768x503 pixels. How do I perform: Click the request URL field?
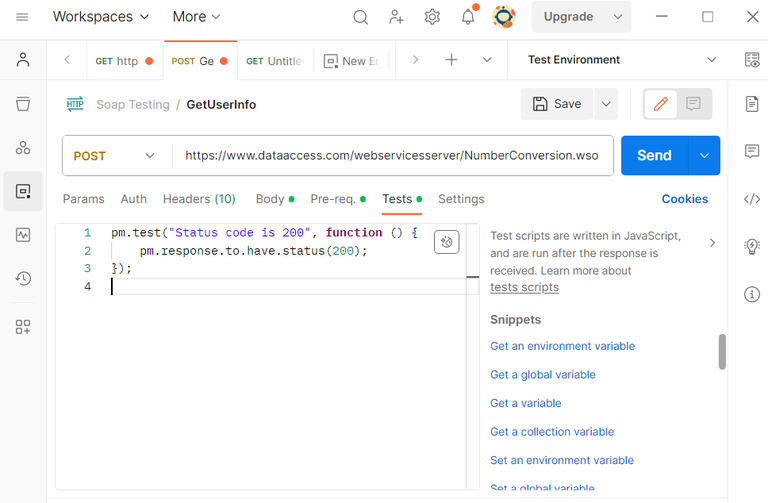[x=392, y=156]
